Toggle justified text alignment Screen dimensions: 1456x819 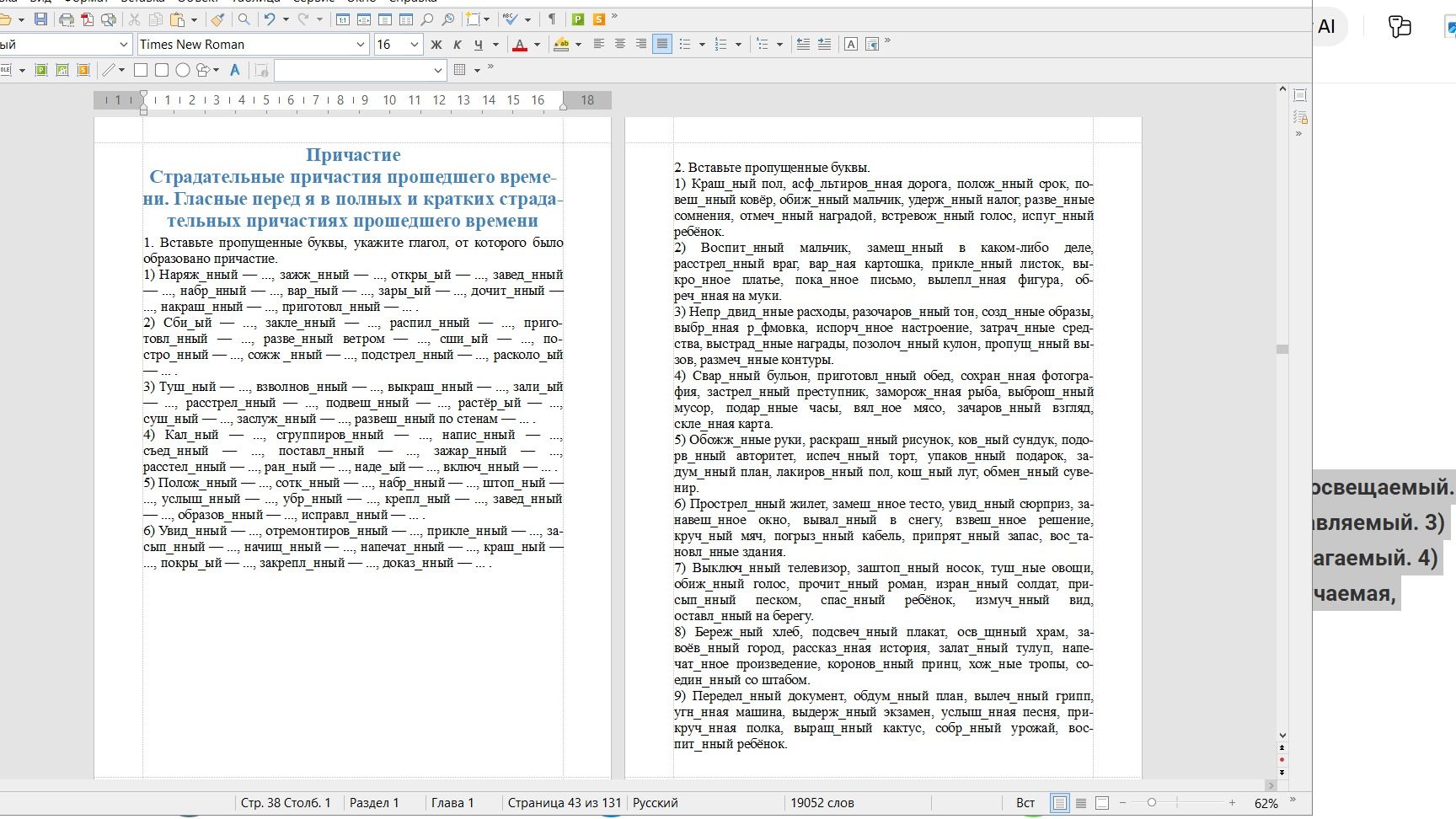662,44
